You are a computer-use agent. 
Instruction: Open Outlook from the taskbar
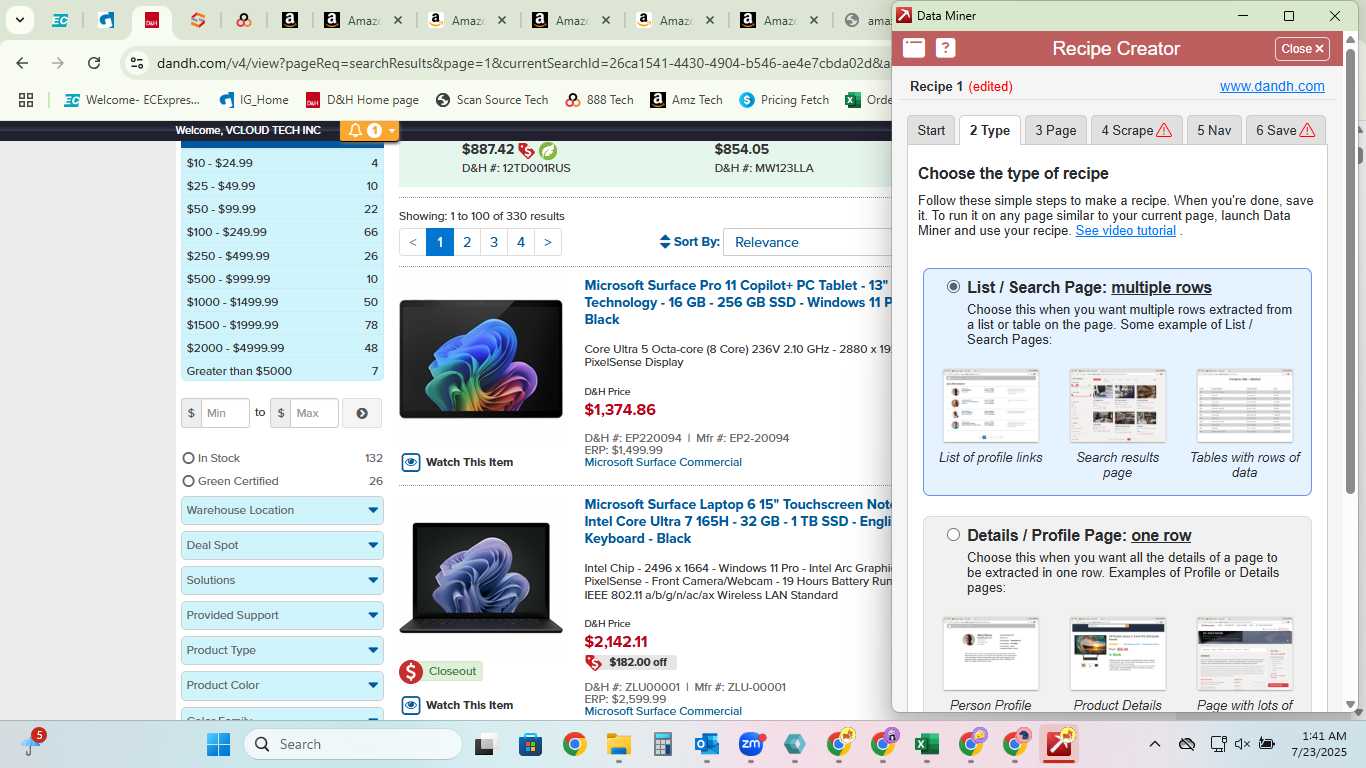(707, 744)
